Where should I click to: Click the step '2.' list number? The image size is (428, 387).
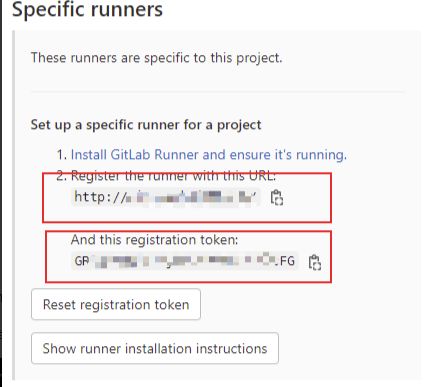[x=62, y=176]
